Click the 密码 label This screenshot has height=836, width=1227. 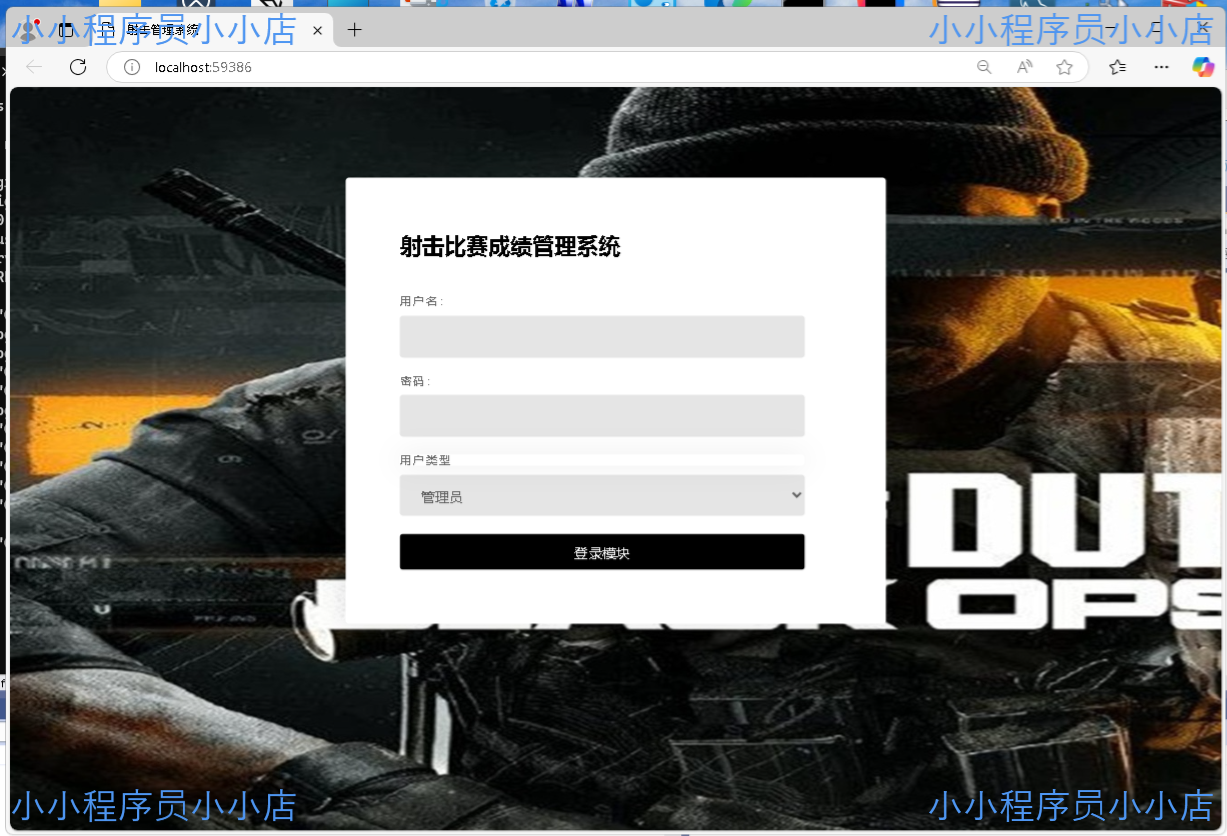(415, 381)
